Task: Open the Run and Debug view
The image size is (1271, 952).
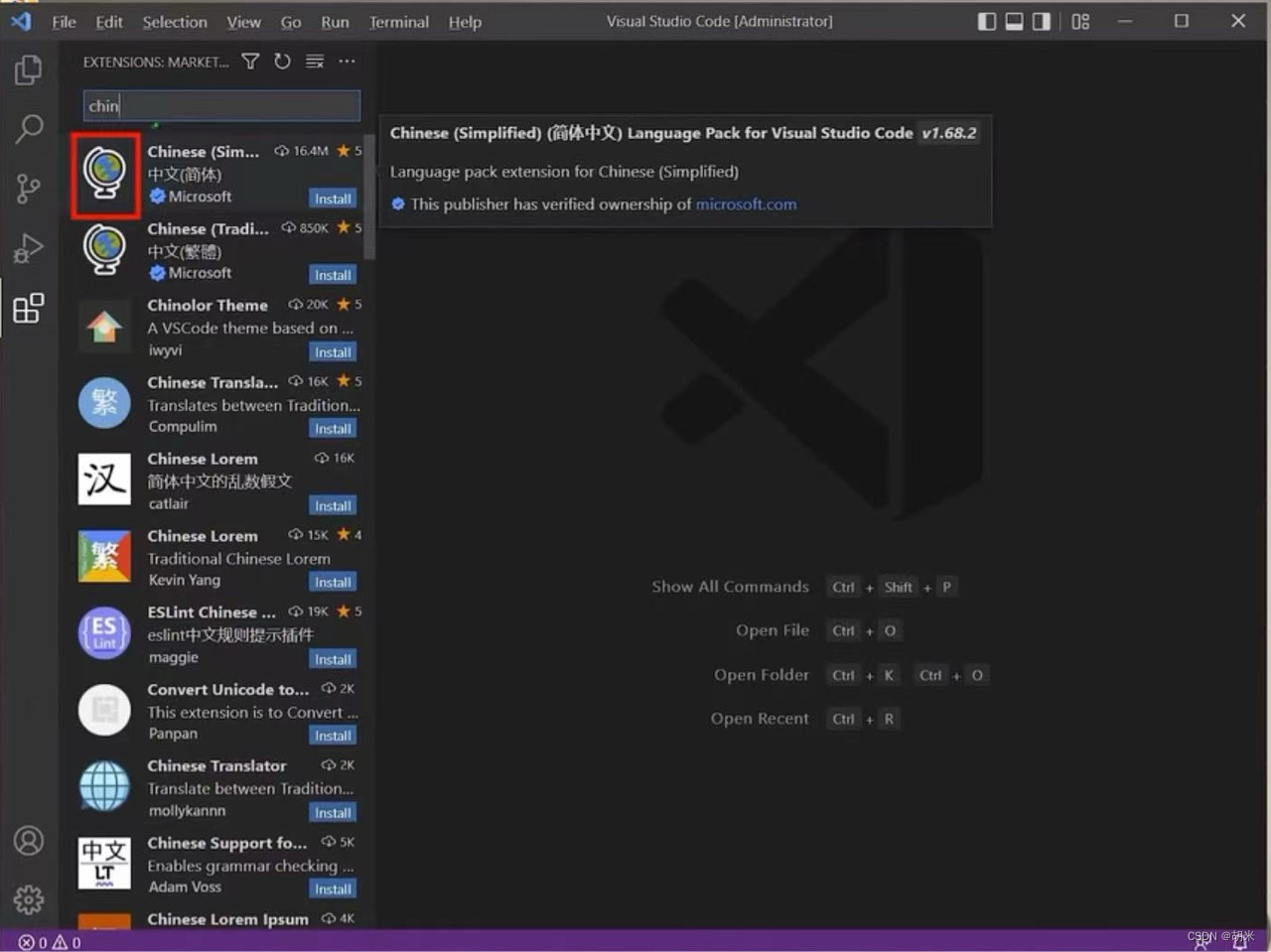Action: coord(29,248)
